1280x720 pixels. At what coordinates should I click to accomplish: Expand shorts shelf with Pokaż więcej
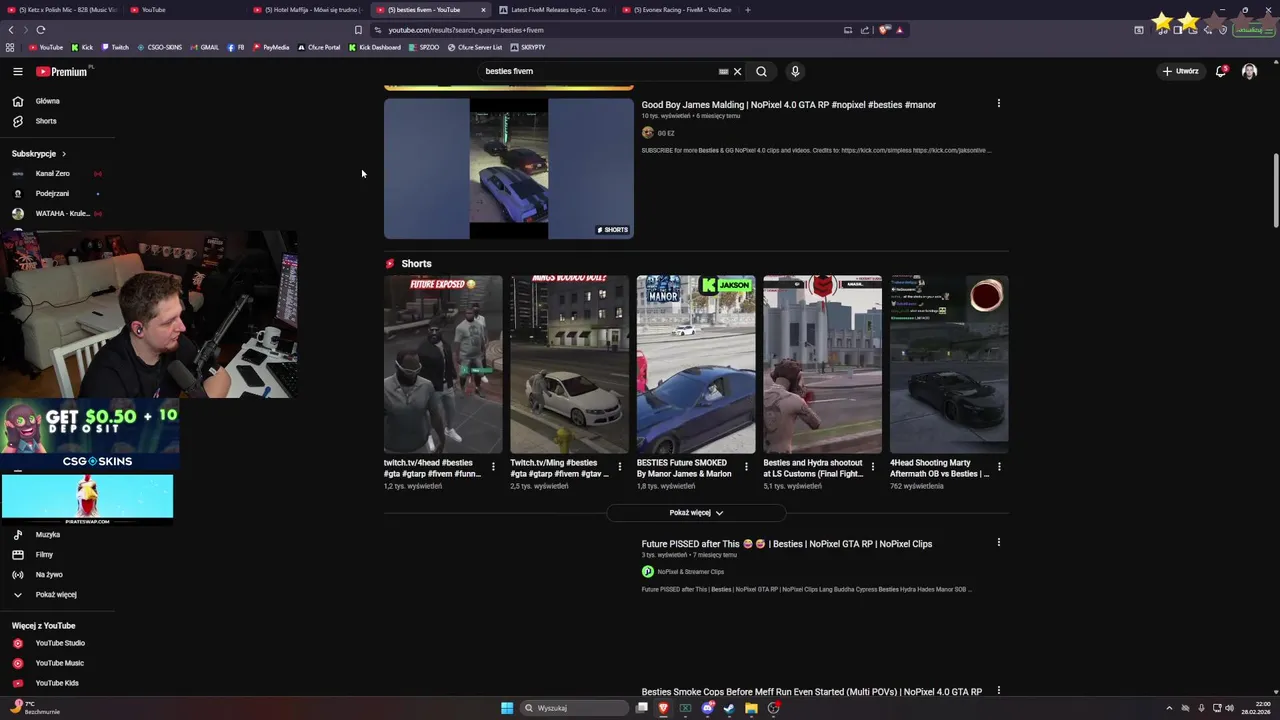[x=696, y=513]
